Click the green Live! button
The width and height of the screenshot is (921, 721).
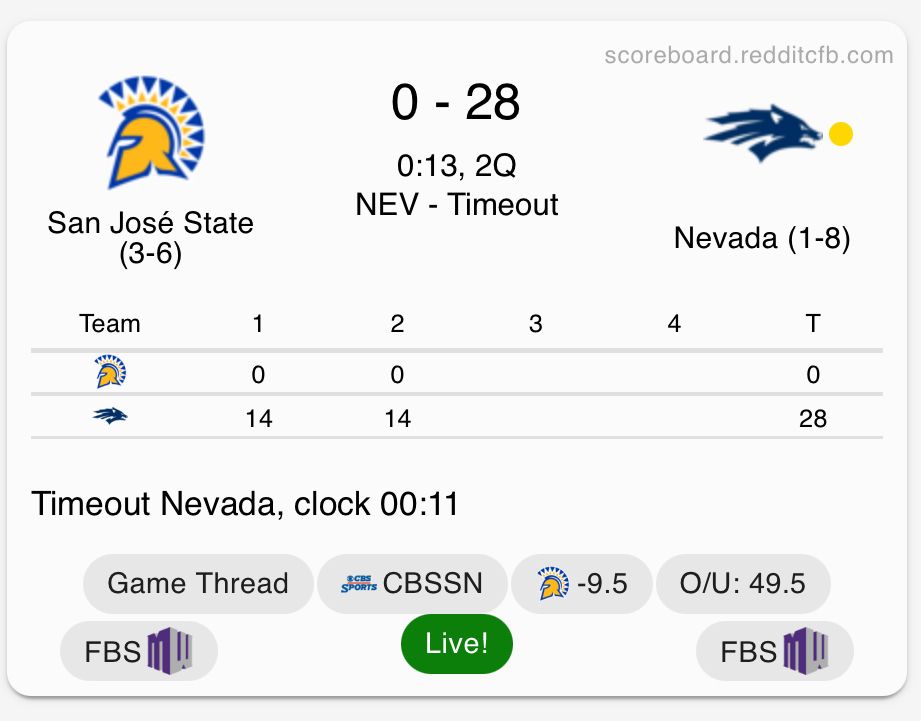pos(457,643)
